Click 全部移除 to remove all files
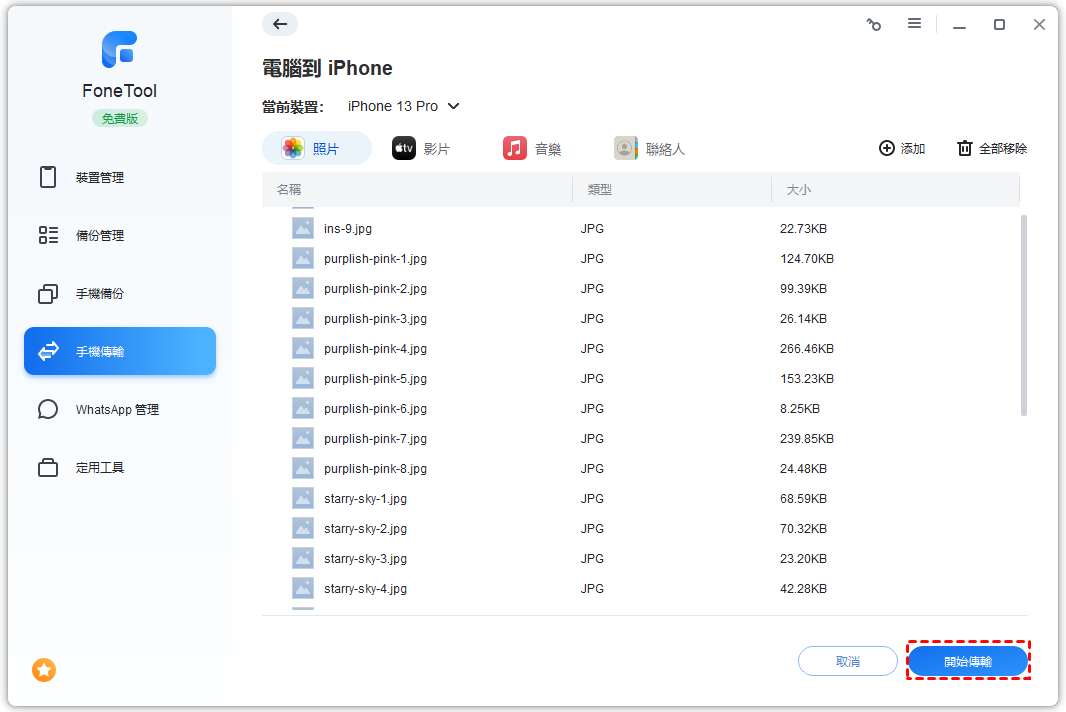Image resolution: width=1066 pixels, height=712 pixels. (992, 149)
